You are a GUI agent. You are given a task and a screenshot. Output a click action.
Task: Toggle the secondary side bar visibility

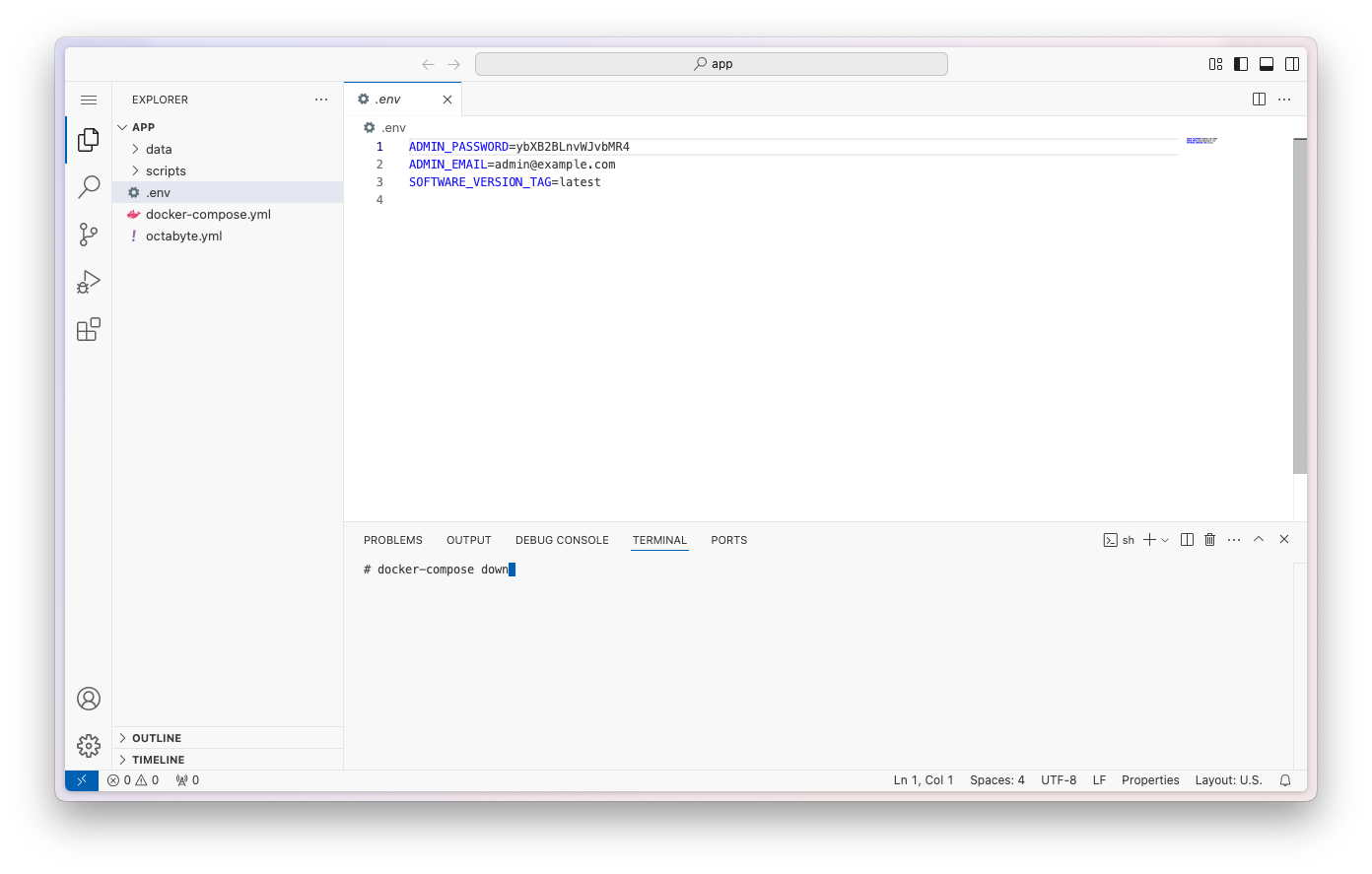(x=1292, y=64)
